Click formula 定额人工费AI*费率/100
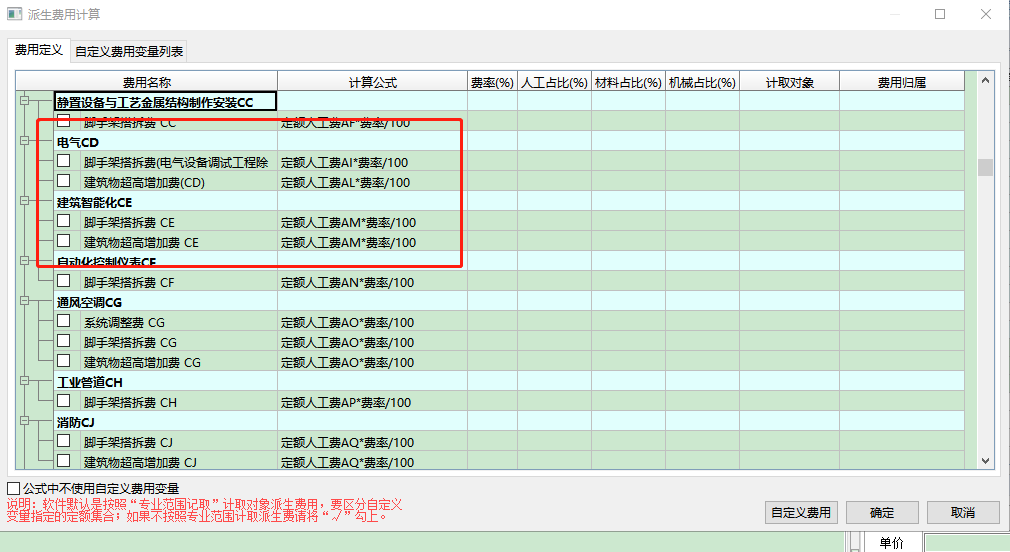The image size is (1010, 552). pyautogui.click(x=345, y=162)
